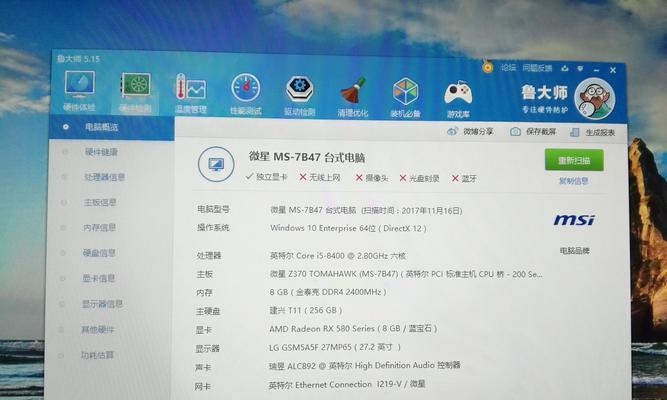
Task: Open the title bar dropdown menu icon
Action: point(580,69)
